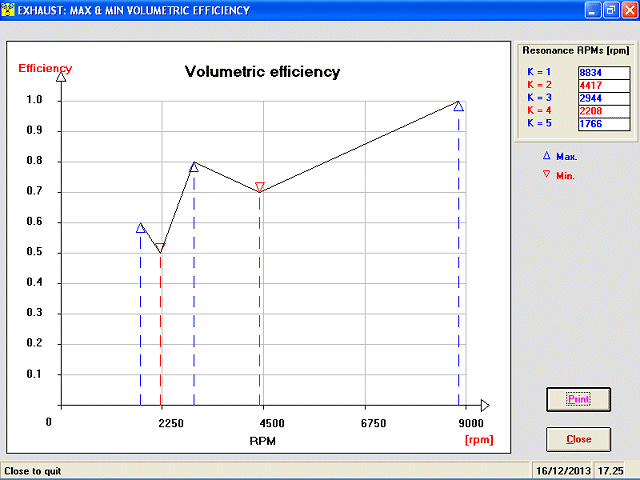Click the window title bar text
Image resolution: width=640 pixels, height=480 pixels.
click(x=133, y=10)
